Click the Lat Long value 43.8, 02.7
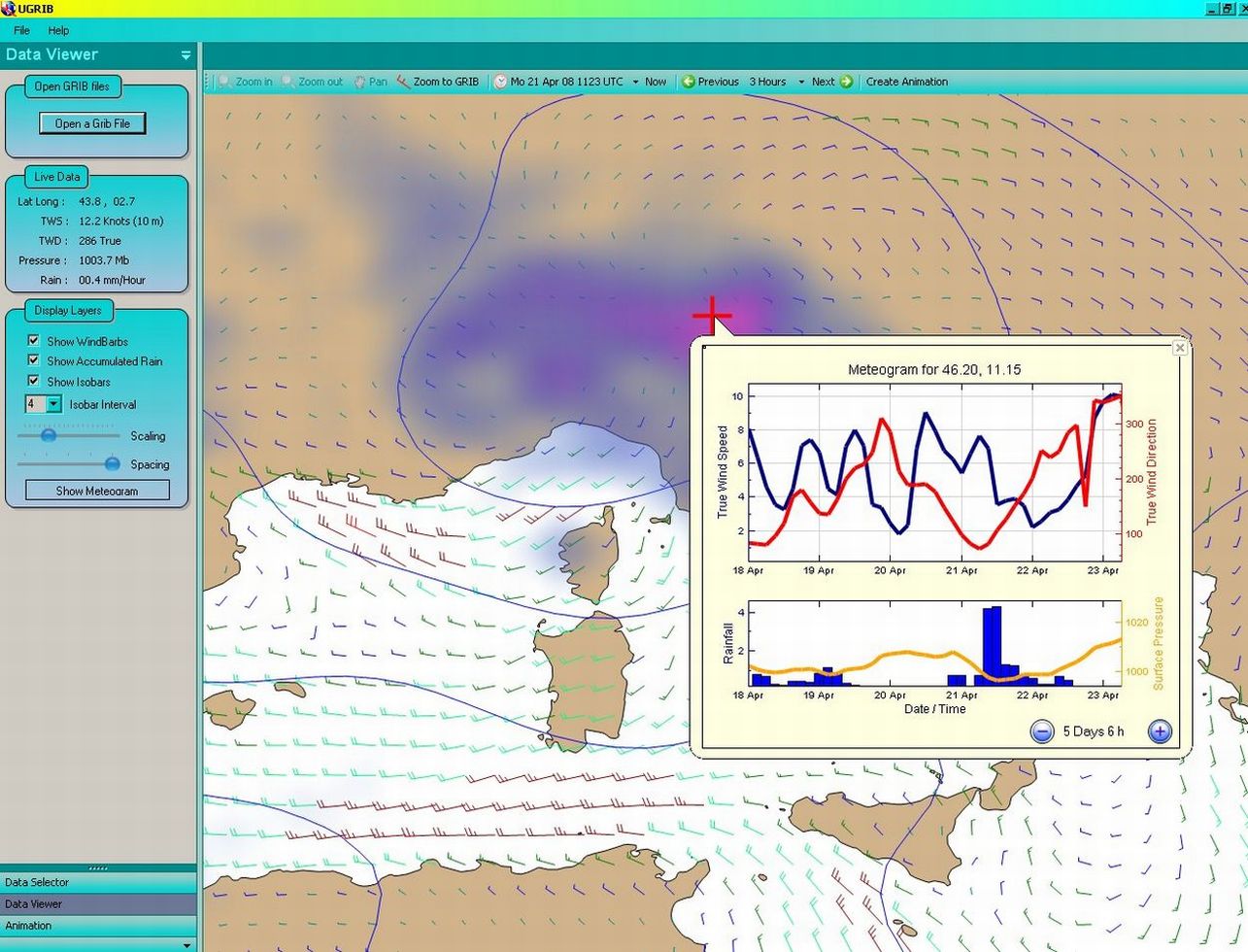This screenshot has width=1248, height=952. 107,201
